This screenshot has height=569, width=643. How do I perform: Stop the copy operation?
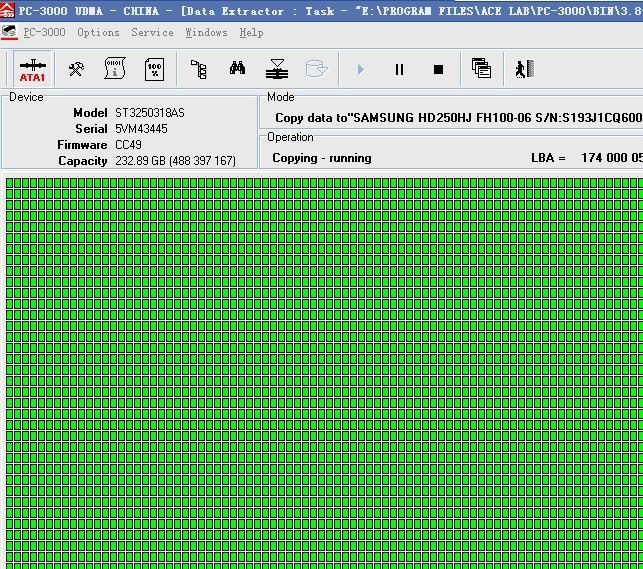[x=438, y=69]
